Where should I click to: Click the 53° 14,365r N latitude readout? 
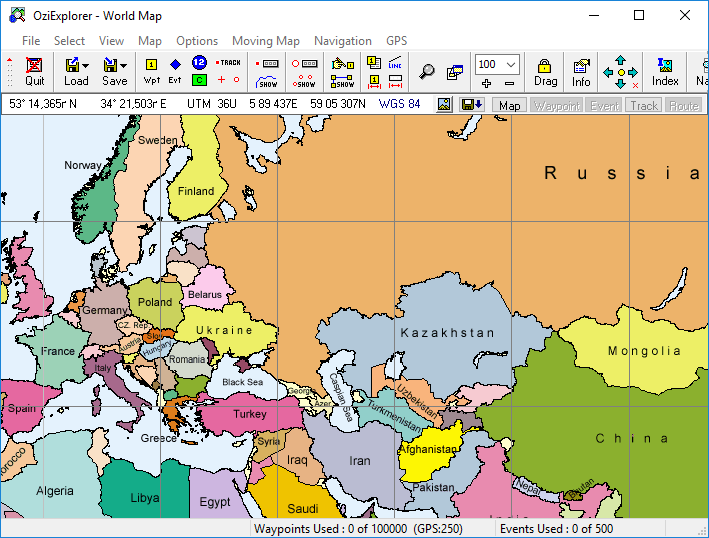click(x=43, y=104)
